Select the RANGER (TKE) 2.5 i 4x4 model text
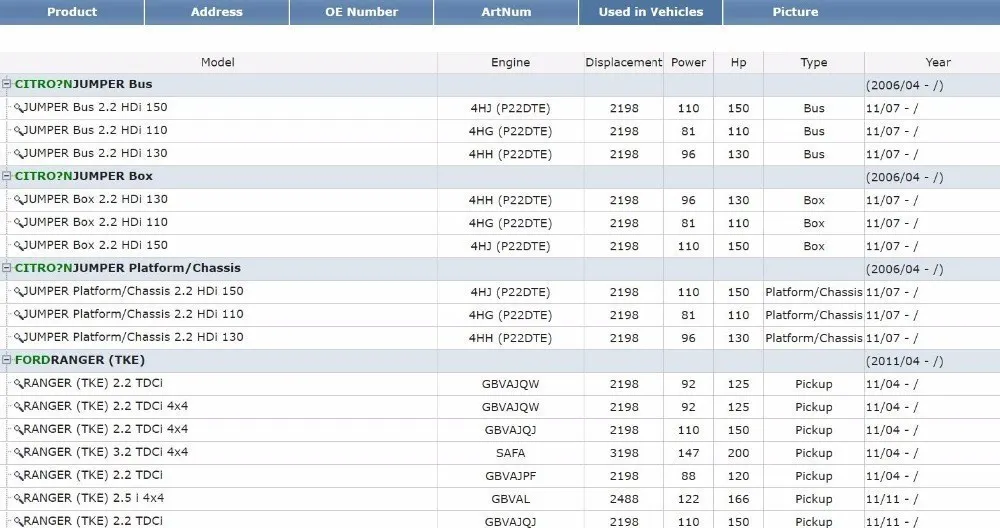Viewport: 1000px width, 528px height. tap(94, 497)
